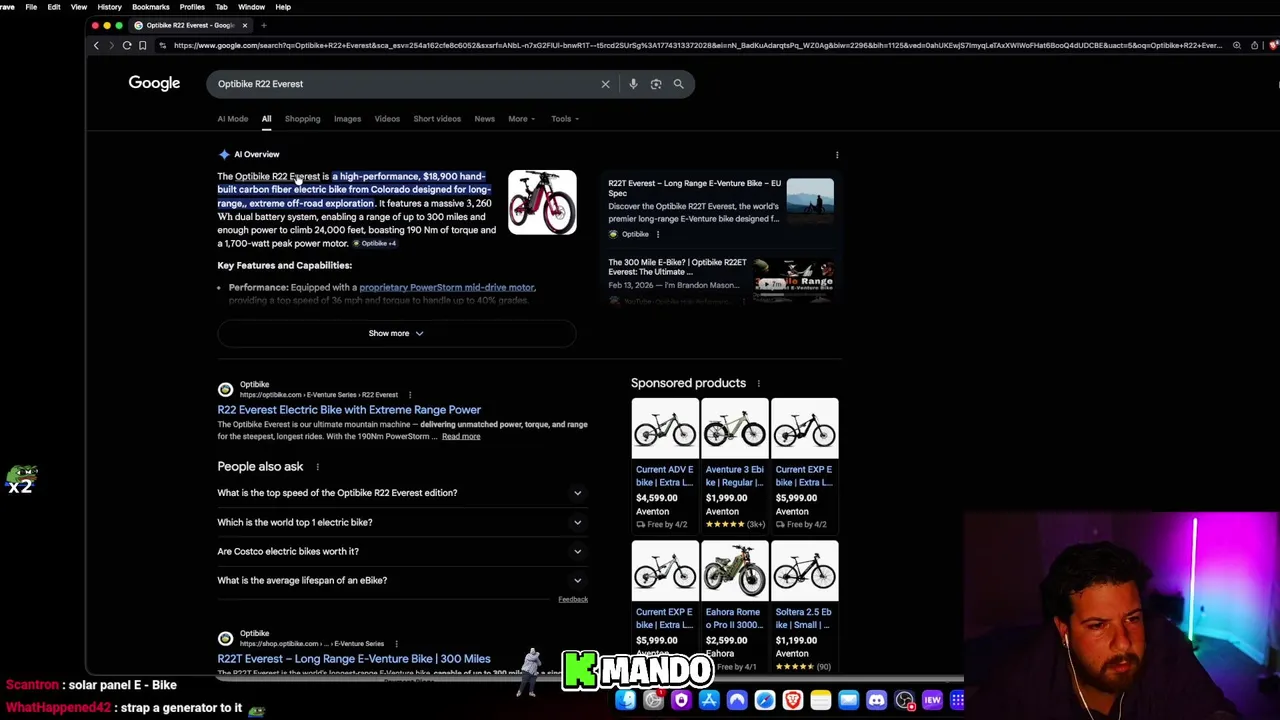Open 'R22 Everest Electric Bike with Extreme Range Power' result
This screenshot has height=720, width=1280.
click(x=349, y=410)
